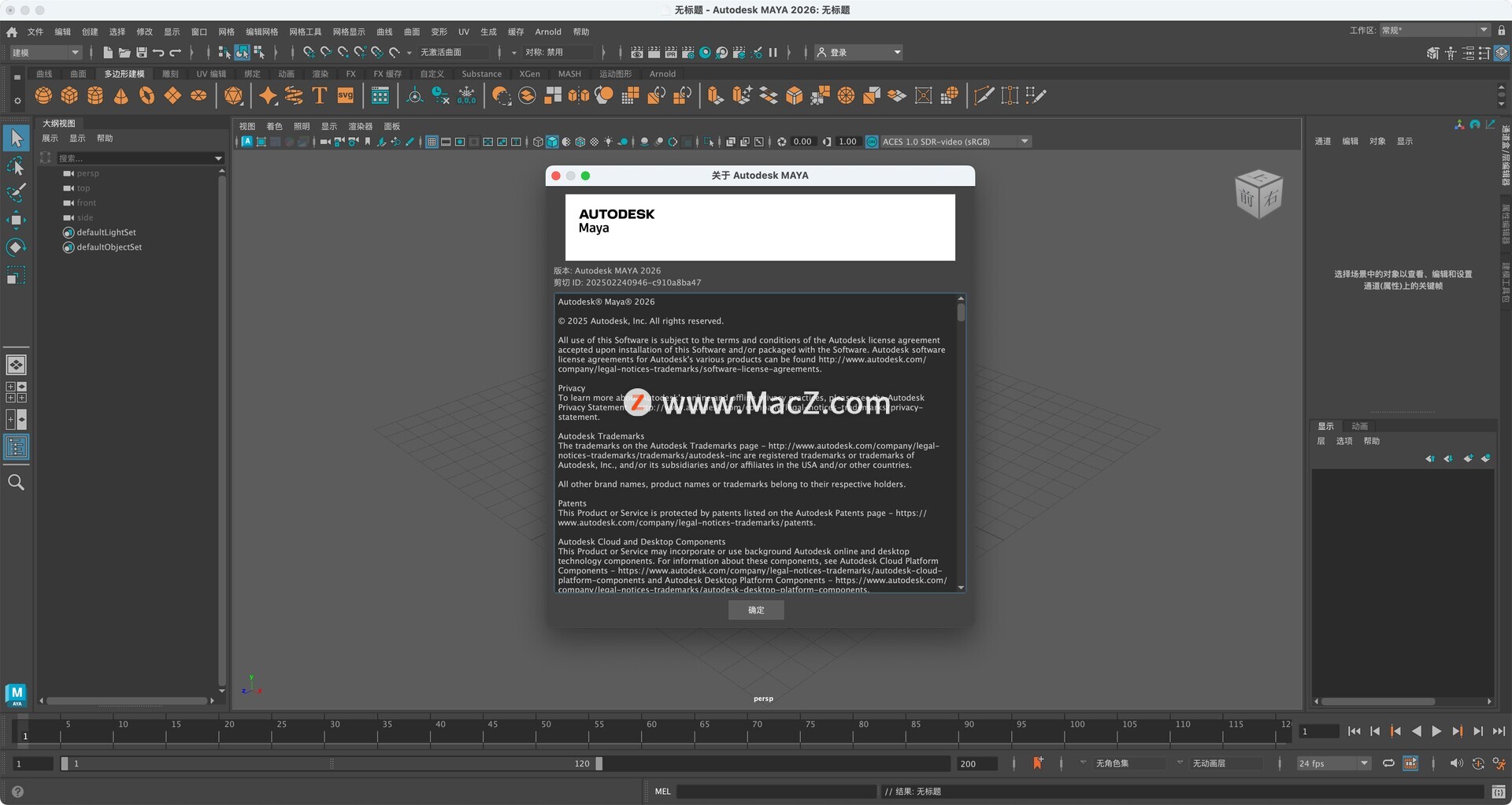
Task: Create a polygon cone from the shelf
Action: point(121,95)
